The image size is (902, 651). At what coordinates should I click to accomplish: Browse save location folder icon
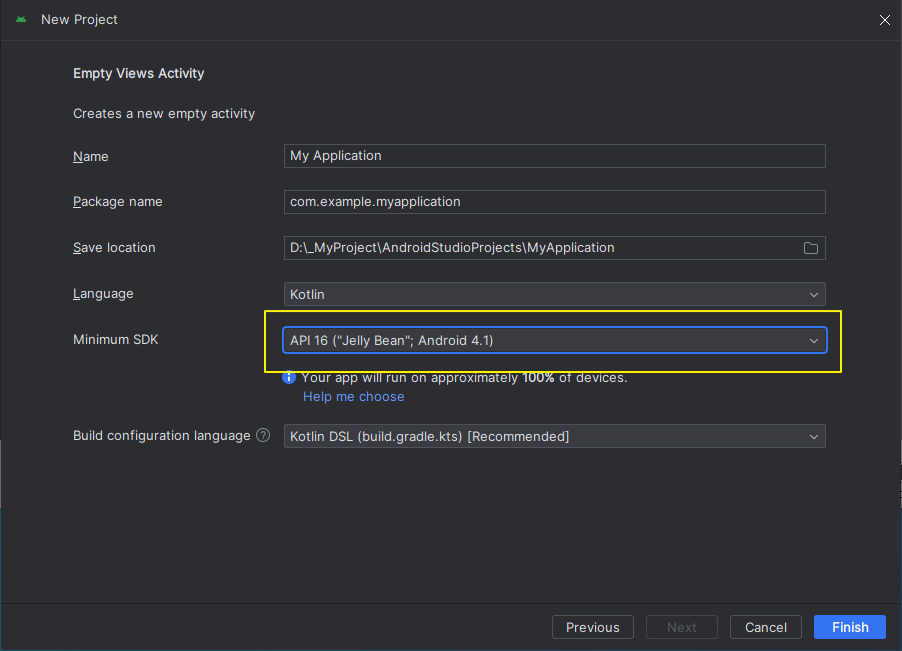[x=811, y=248]
